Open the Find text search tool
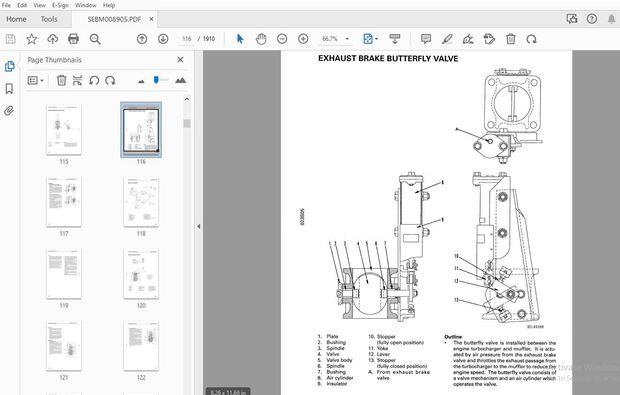 click(95, 39)
